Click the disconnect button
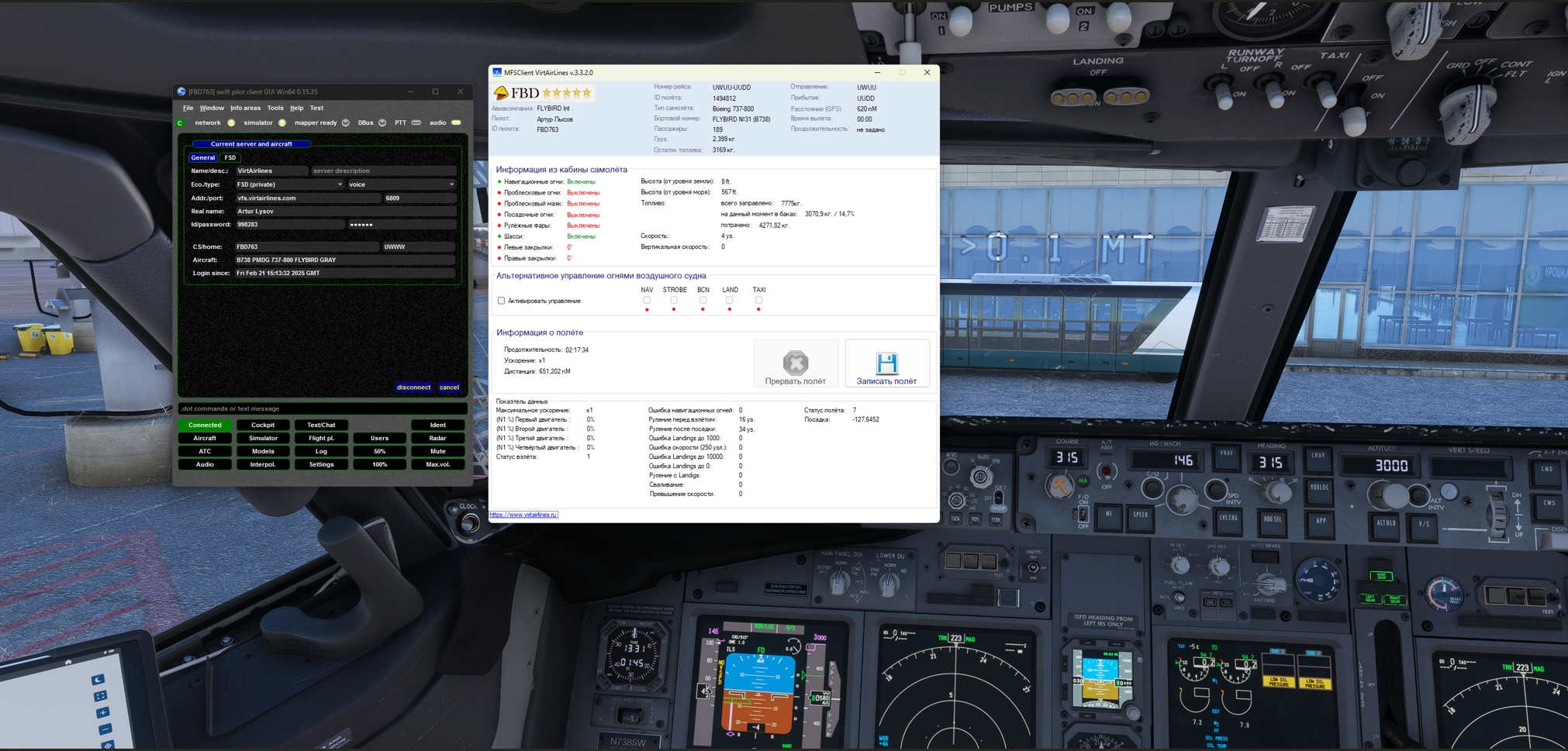 (x=413, y=388)
